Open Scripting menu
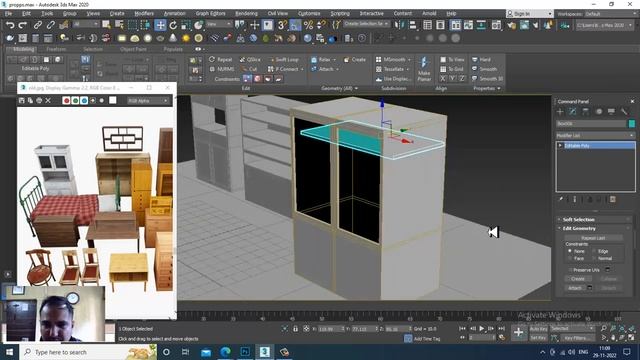The width and height of the screenshot is (640, 360). point(340,13)
